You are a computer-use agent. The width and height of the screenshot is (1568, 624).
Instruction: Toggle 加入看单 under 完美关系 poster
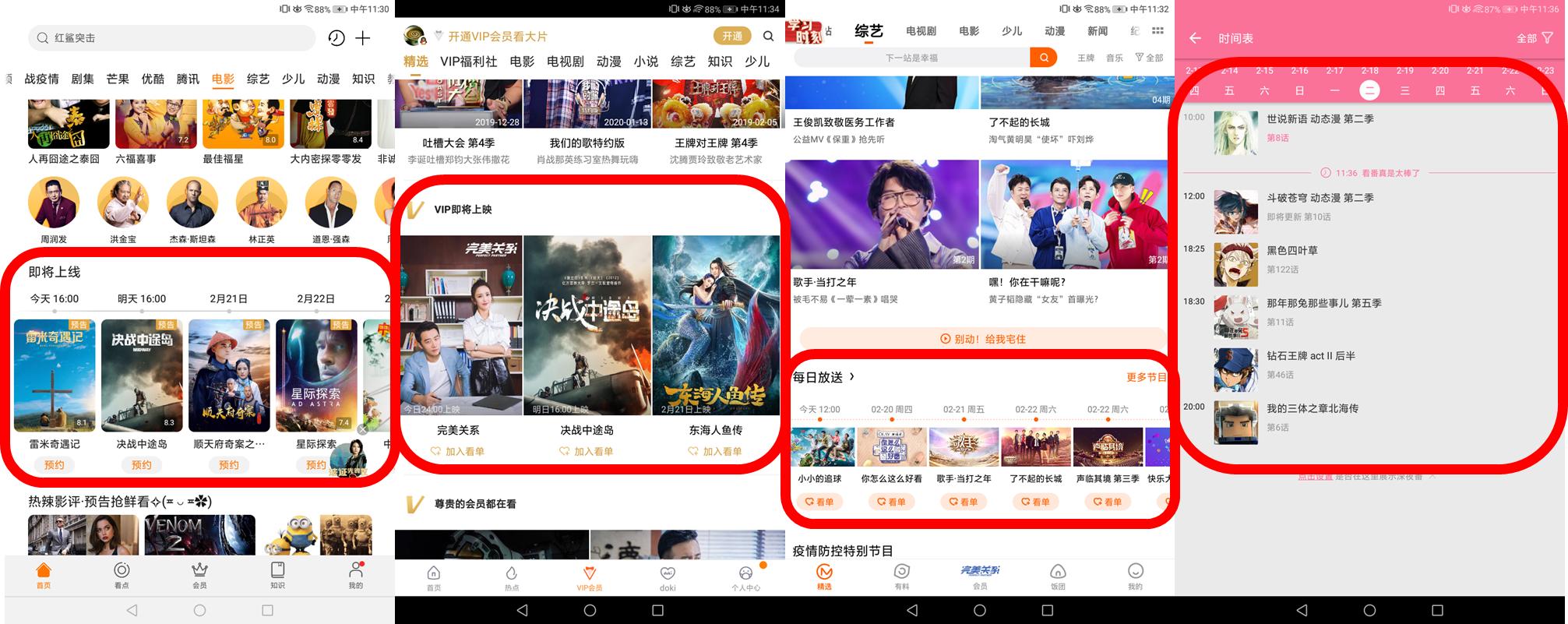(458, 451)
